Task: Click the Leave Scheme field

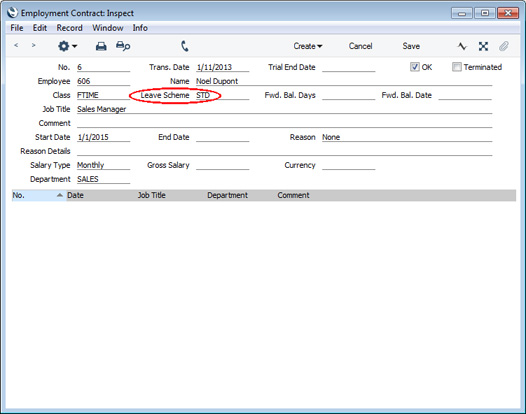Action: [222, 95]
